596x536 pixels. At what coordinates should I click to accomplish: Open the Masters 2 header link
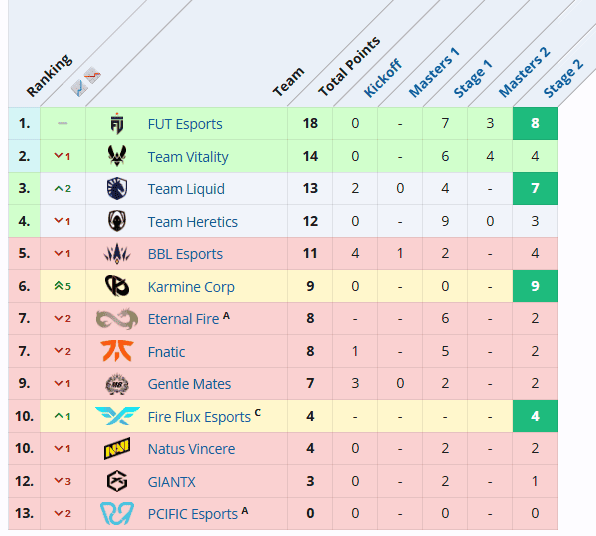click(x=525, y=72)
